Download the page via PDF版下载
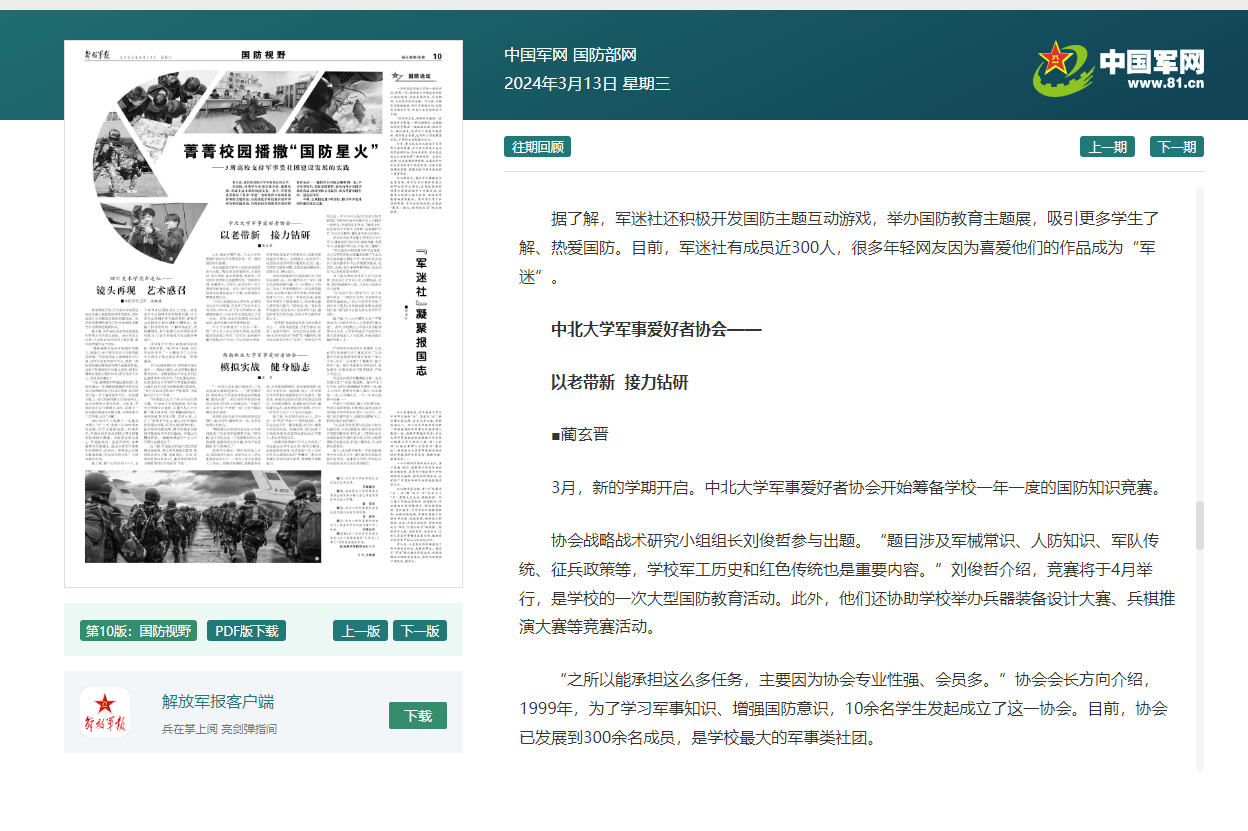Screen dimensions: 1248x831 (246, 631)
